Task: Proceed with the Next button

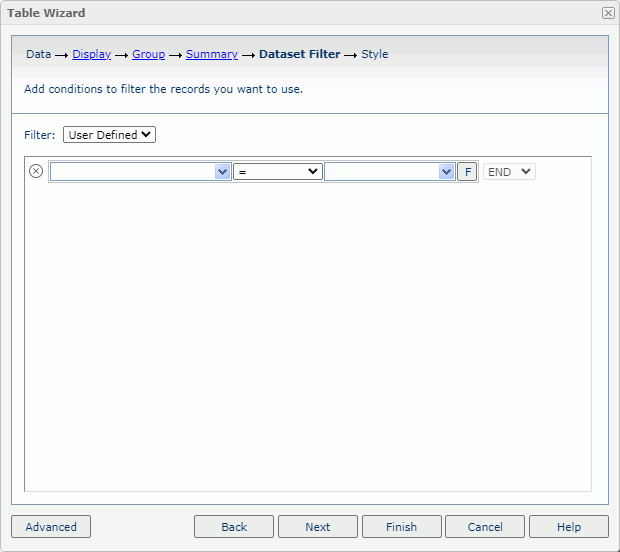Action: pos(318,527)
